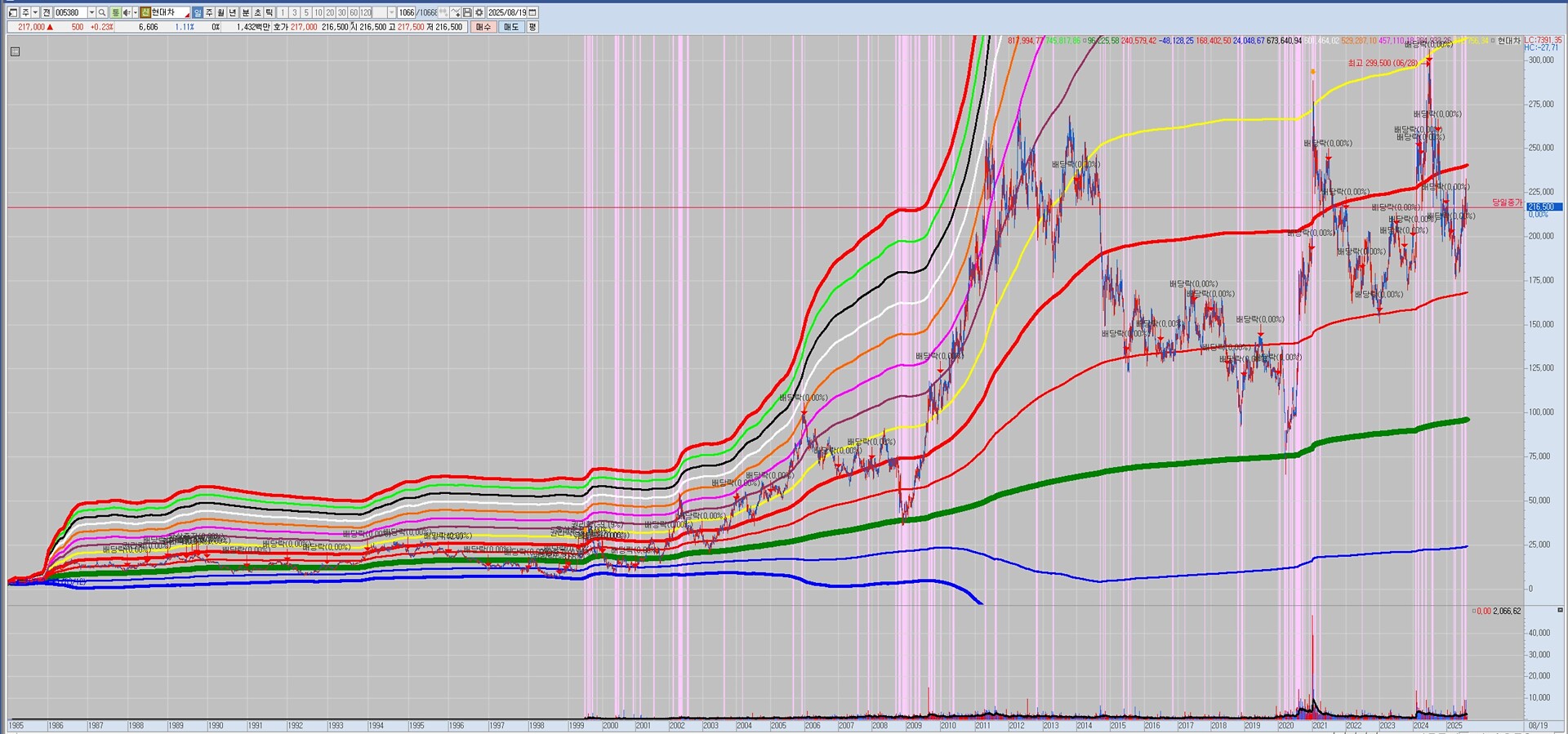Click the speaker sound icon in toolbar
This screenshot has height=734, width=1568.
tap(127, 12)
